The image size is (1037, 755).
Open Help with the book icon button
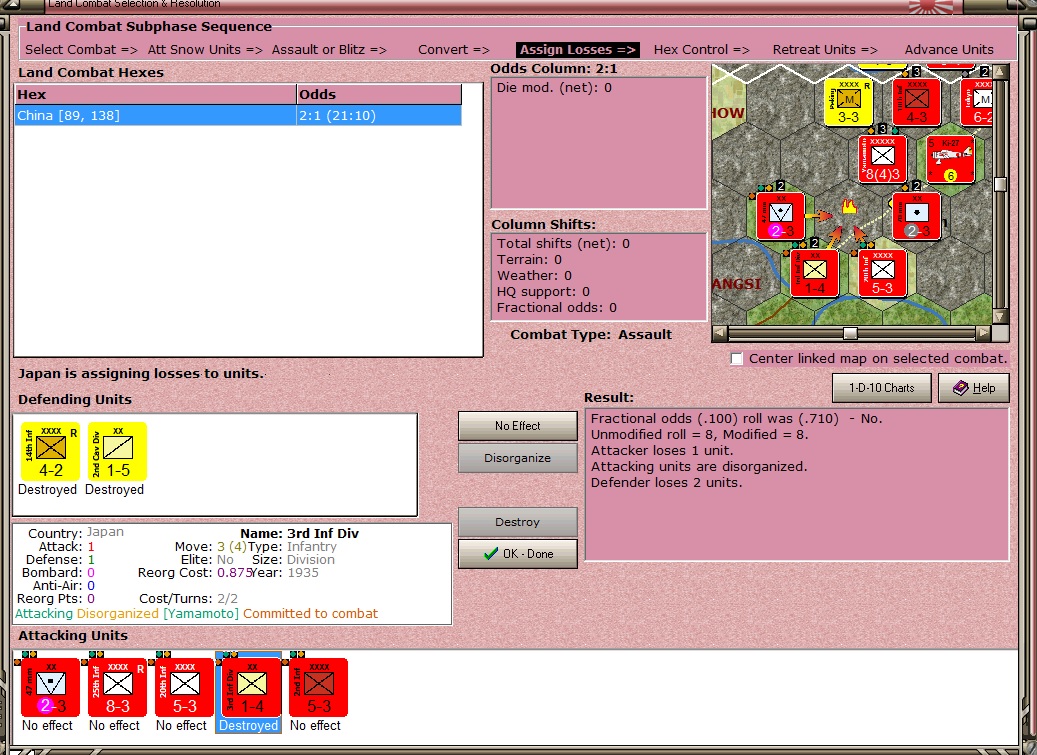pos(974,388)
